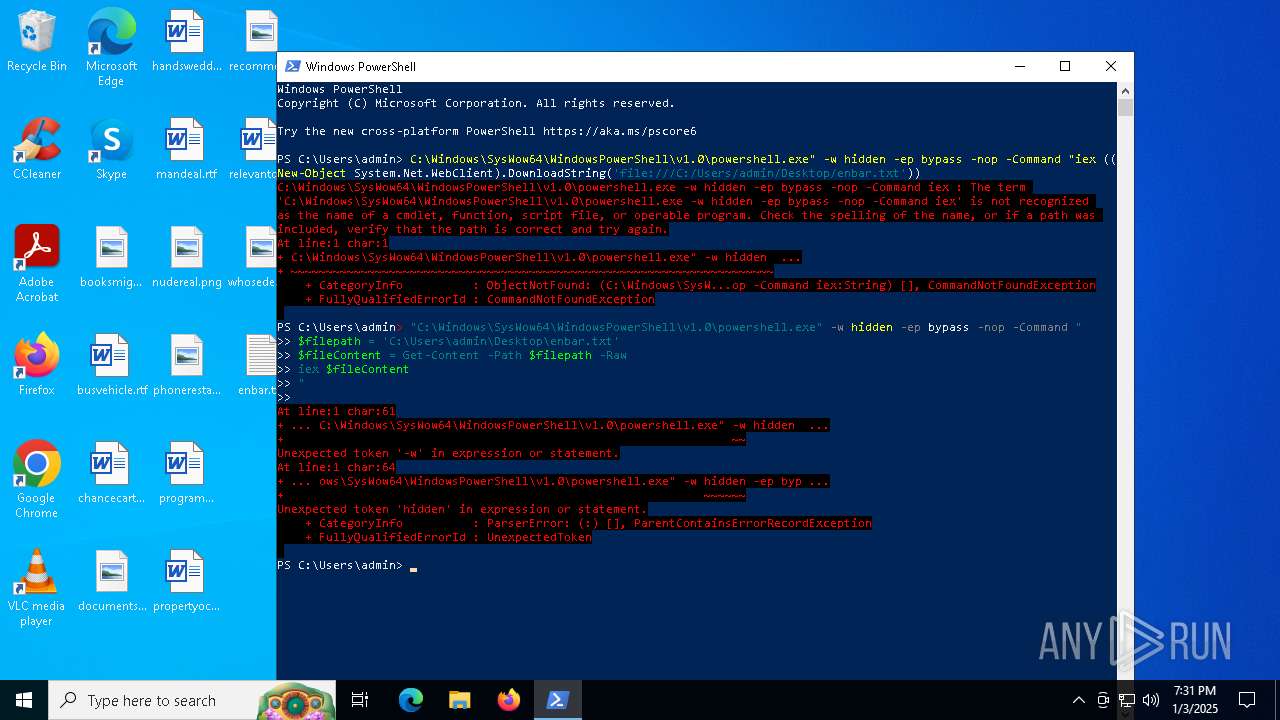Image resolution: width=1280 pixels, height=720 pixels.
Task: Select the mandeal.rtf file icon
Action: pyautogui.click(x=186, y=149)
